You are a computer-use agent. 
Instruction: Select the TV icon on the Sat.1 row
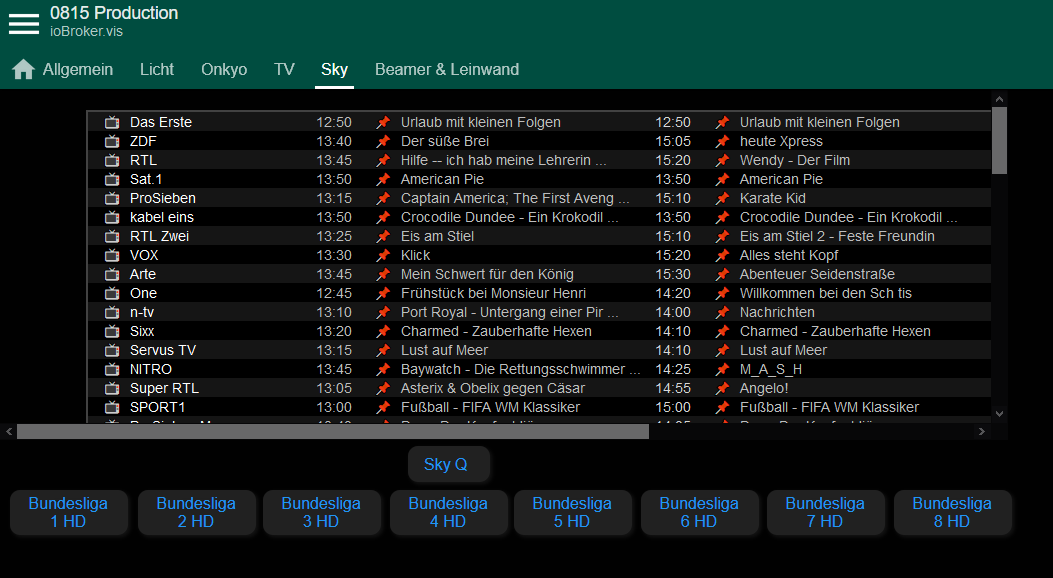pyautogui.click(x=112, y=179)
